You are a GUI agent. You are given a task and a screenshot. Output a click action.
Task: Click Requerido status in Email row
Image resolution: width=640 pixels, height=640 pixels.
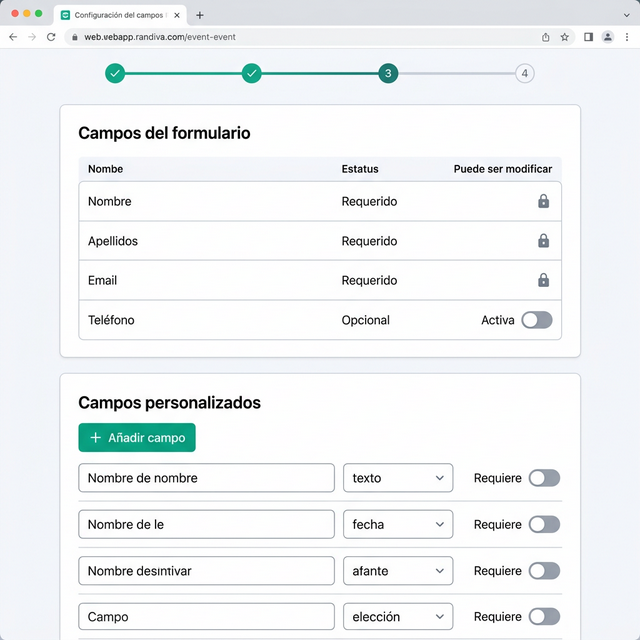coord(369,280)
